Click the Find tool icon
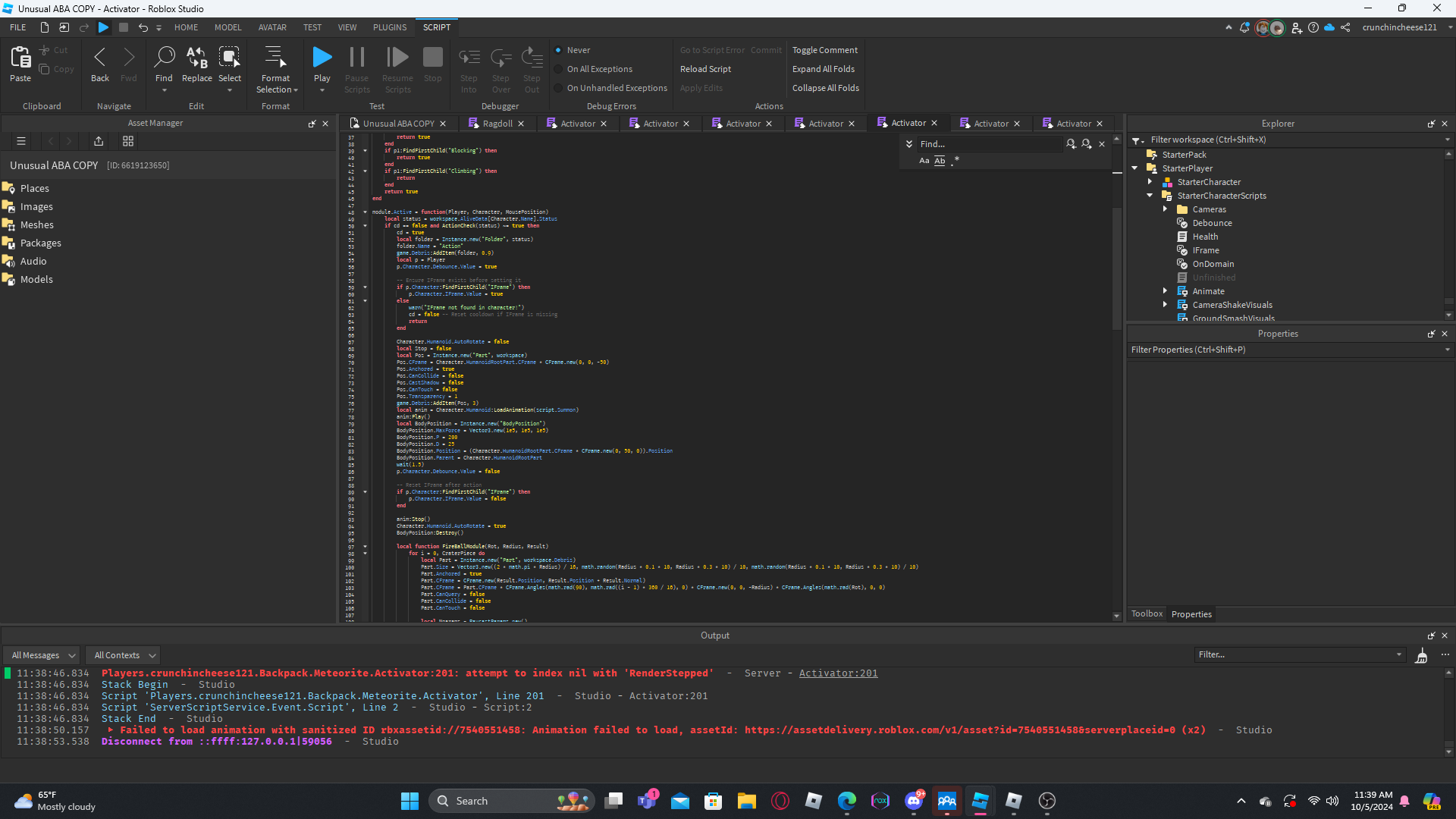Viewport: 1456px width, 819px height. point(164,58)
